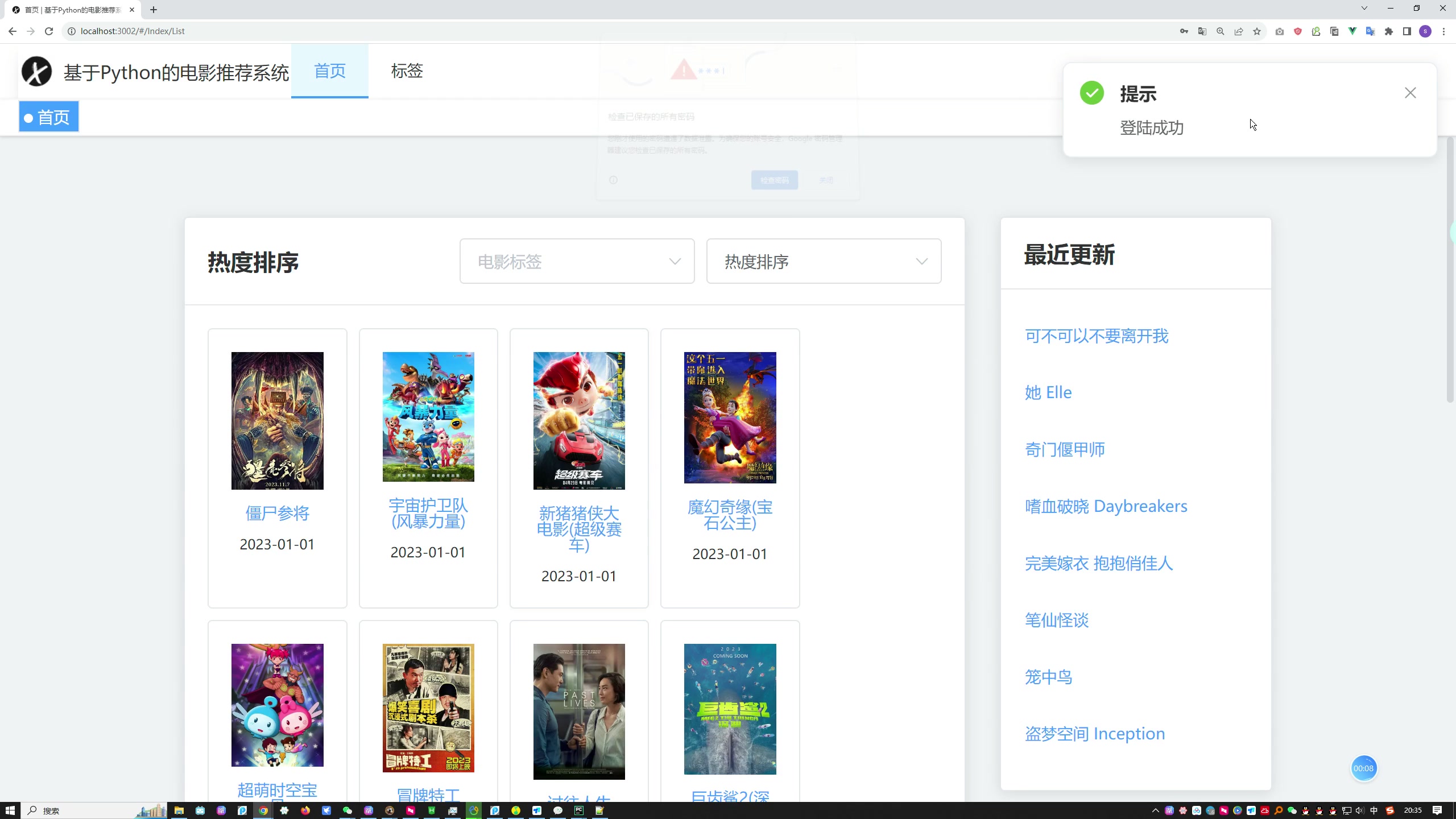Image resolution: width=1456 pixels, height=819 pixels.
Task: Click the taskbar 搜索 search box
Action: pos(94,810)
